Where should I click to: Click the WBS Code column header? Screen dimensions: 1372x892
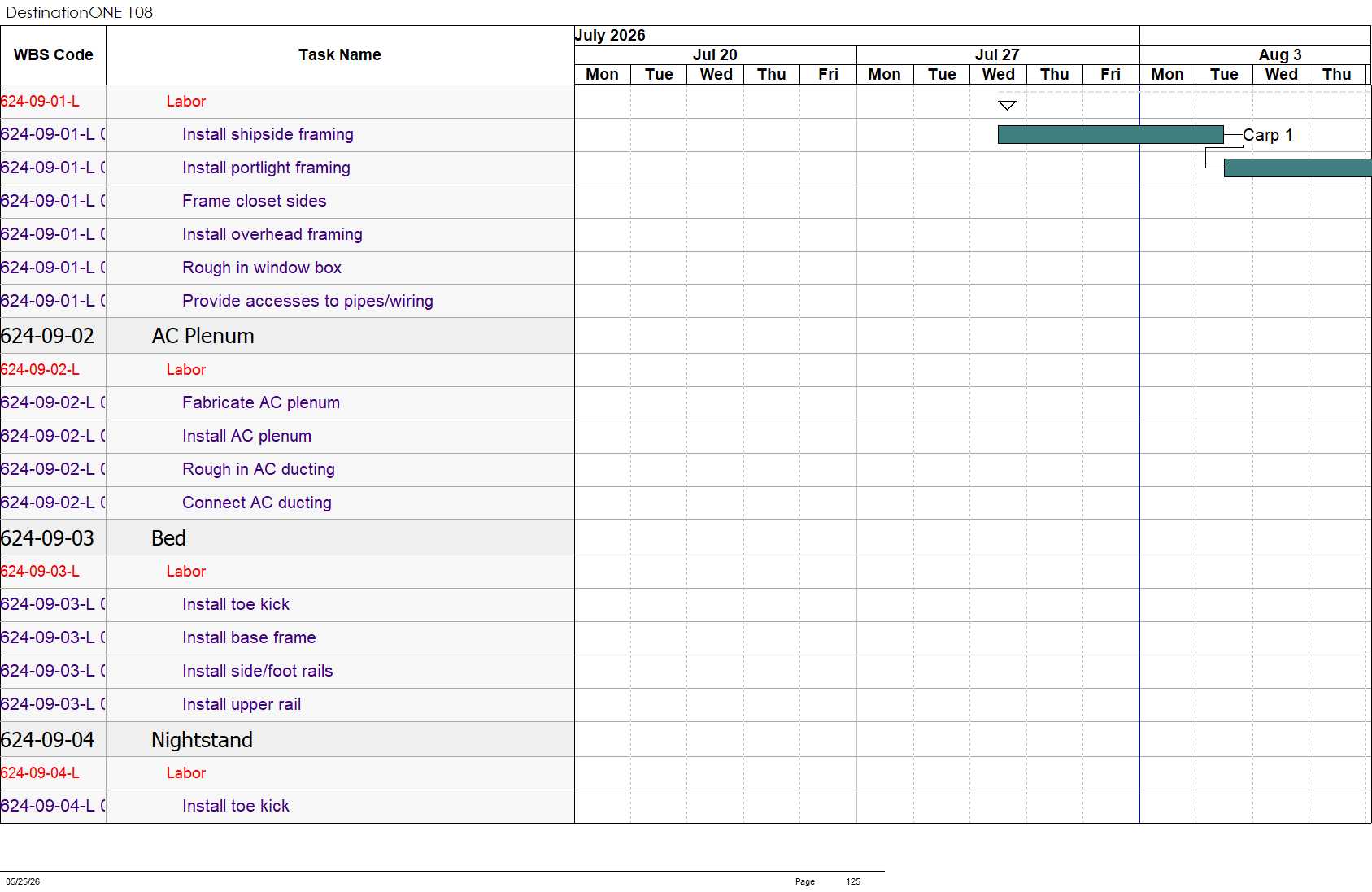(x=53, y=55)
